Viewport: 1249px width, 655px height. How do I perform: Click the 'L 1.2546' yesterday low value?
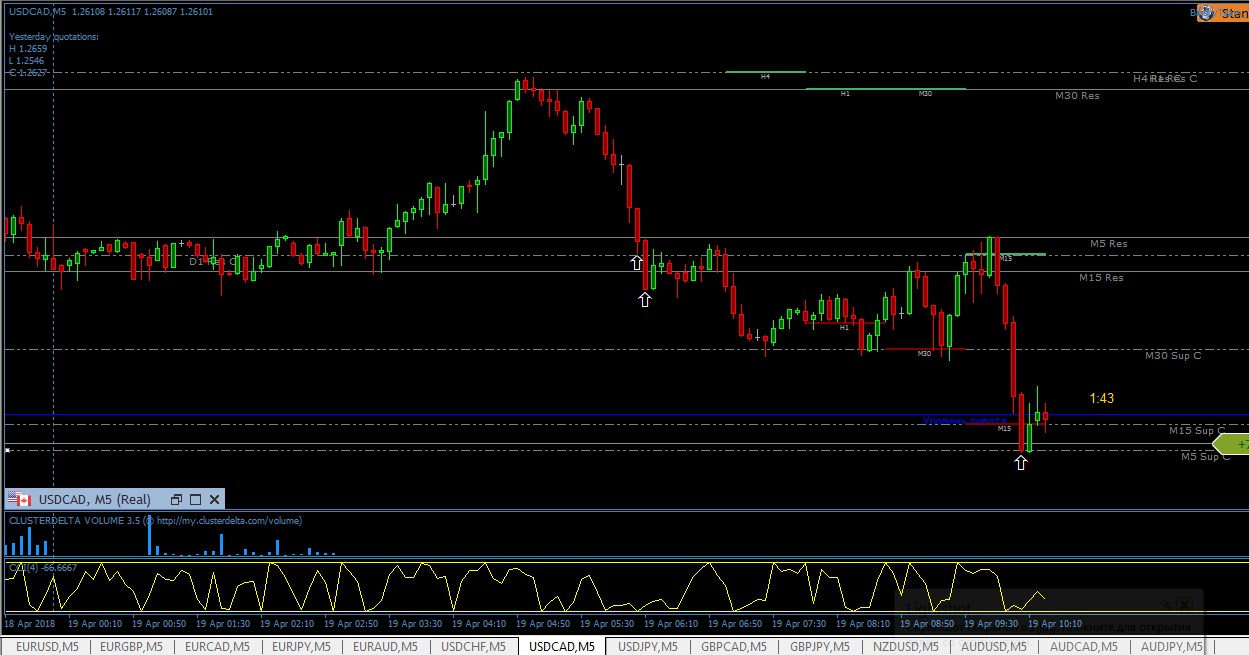click(x=28, y=61)
